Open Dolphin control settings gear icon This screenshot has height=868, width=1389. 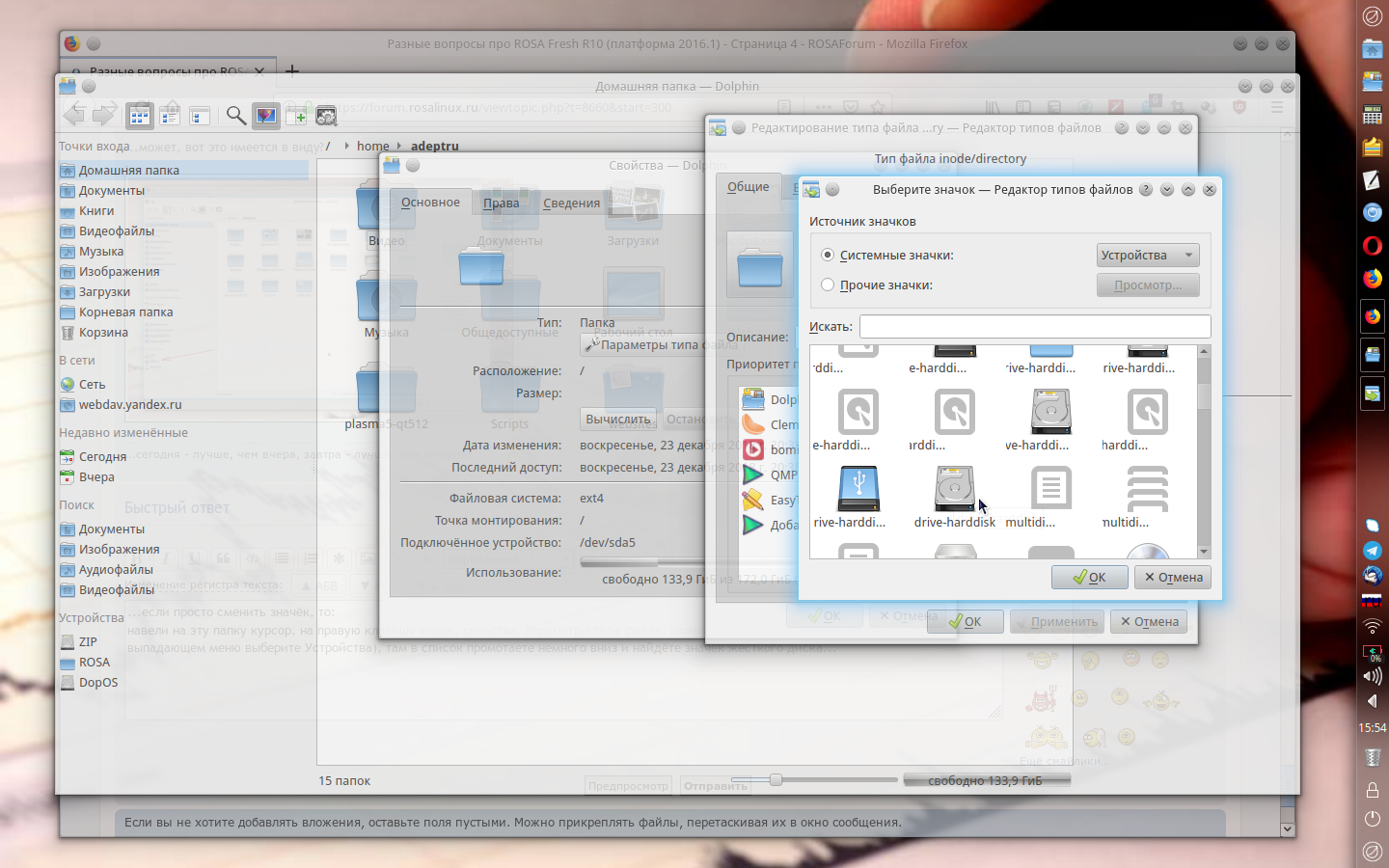(326, 116)
